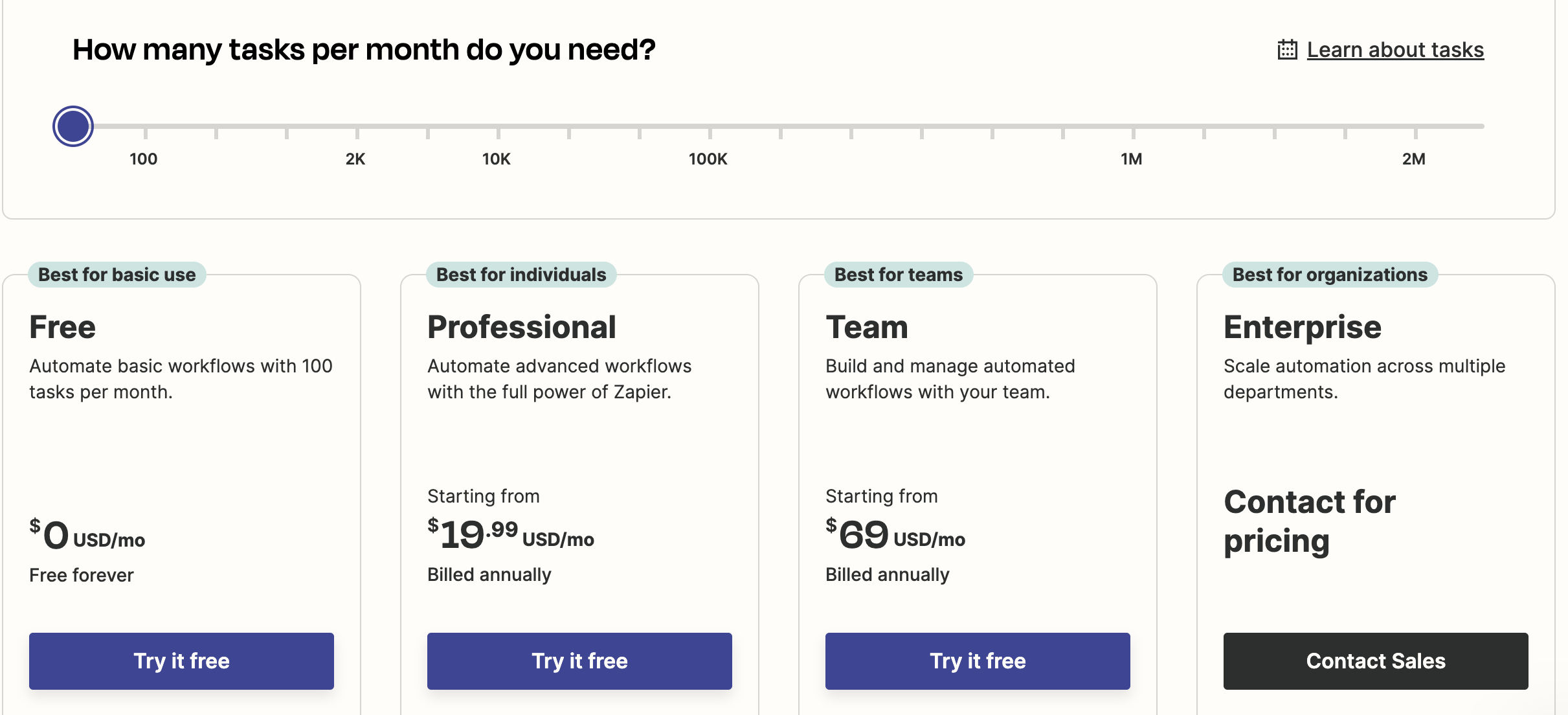Click the tasks slider handle
The height and width of the screenshot is (715, 1568).
coord(73,126)
